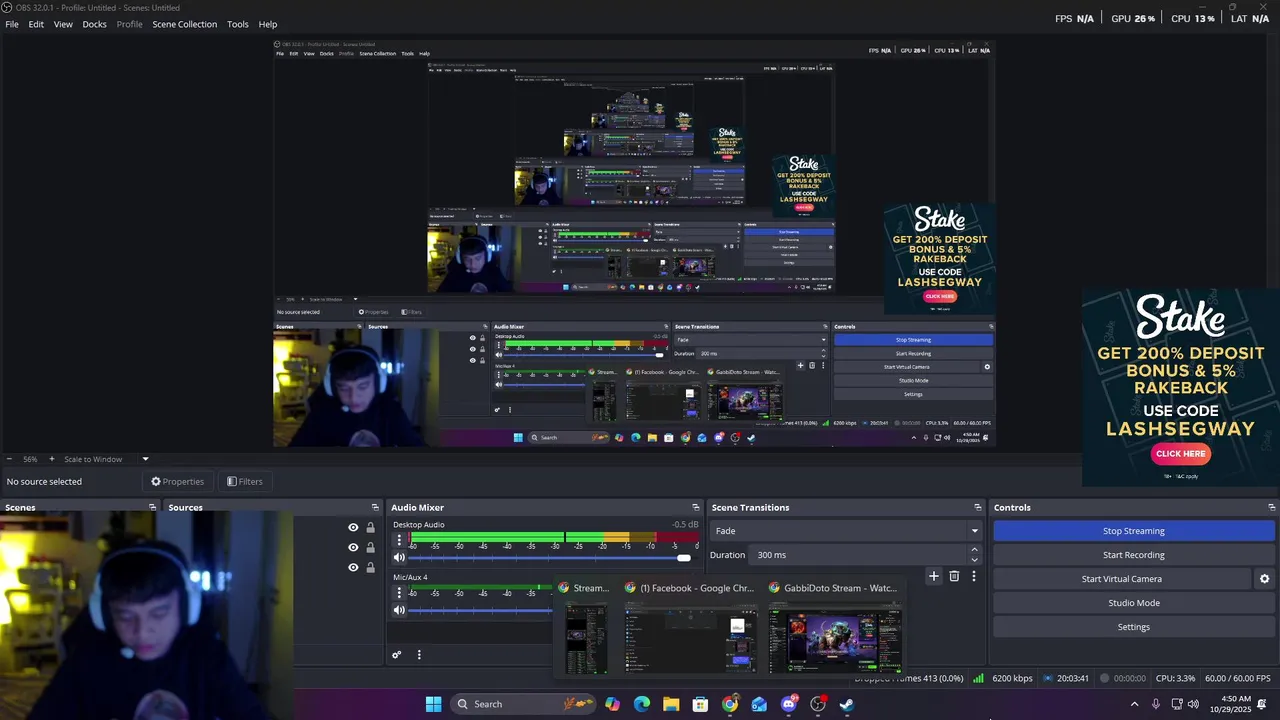Increase Duration with up arrow
Image resolution: width=1280 pixels, height=720 pixels.
974,550
